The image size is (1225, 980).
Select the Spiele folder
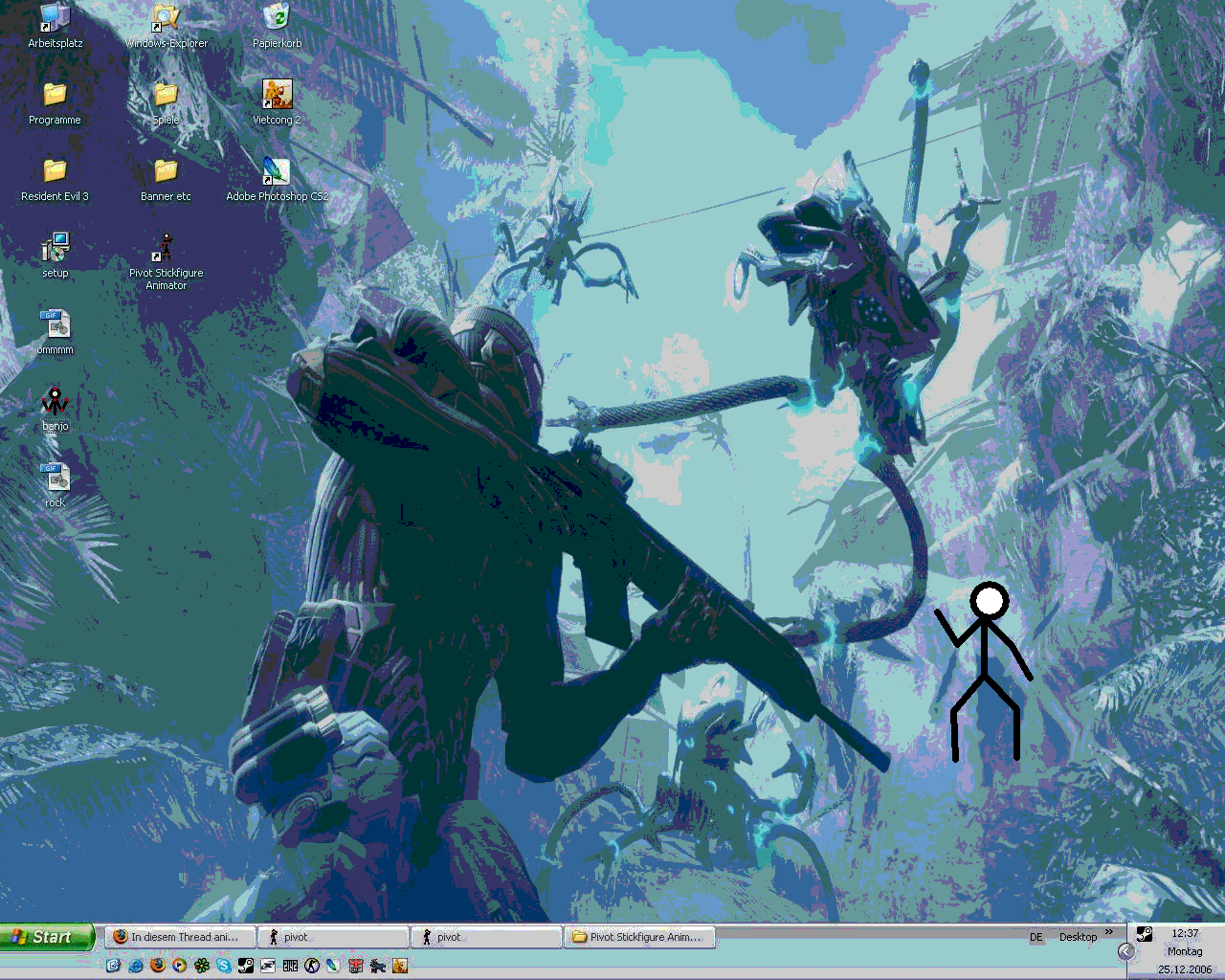click(x=166, y=103)
